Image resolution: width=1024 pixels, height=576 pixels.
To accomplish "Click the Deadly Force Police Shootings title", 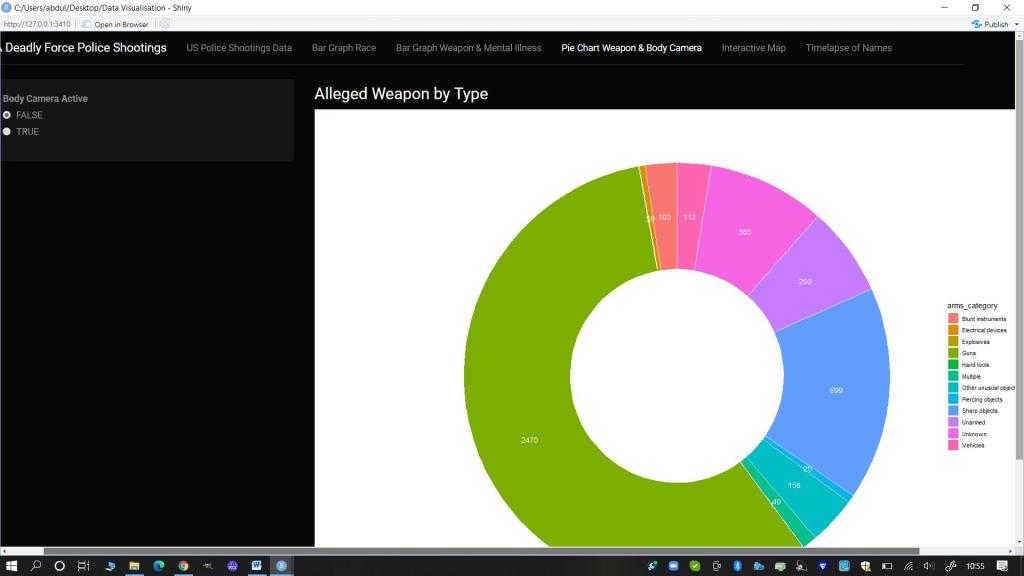I will point(86,48).
